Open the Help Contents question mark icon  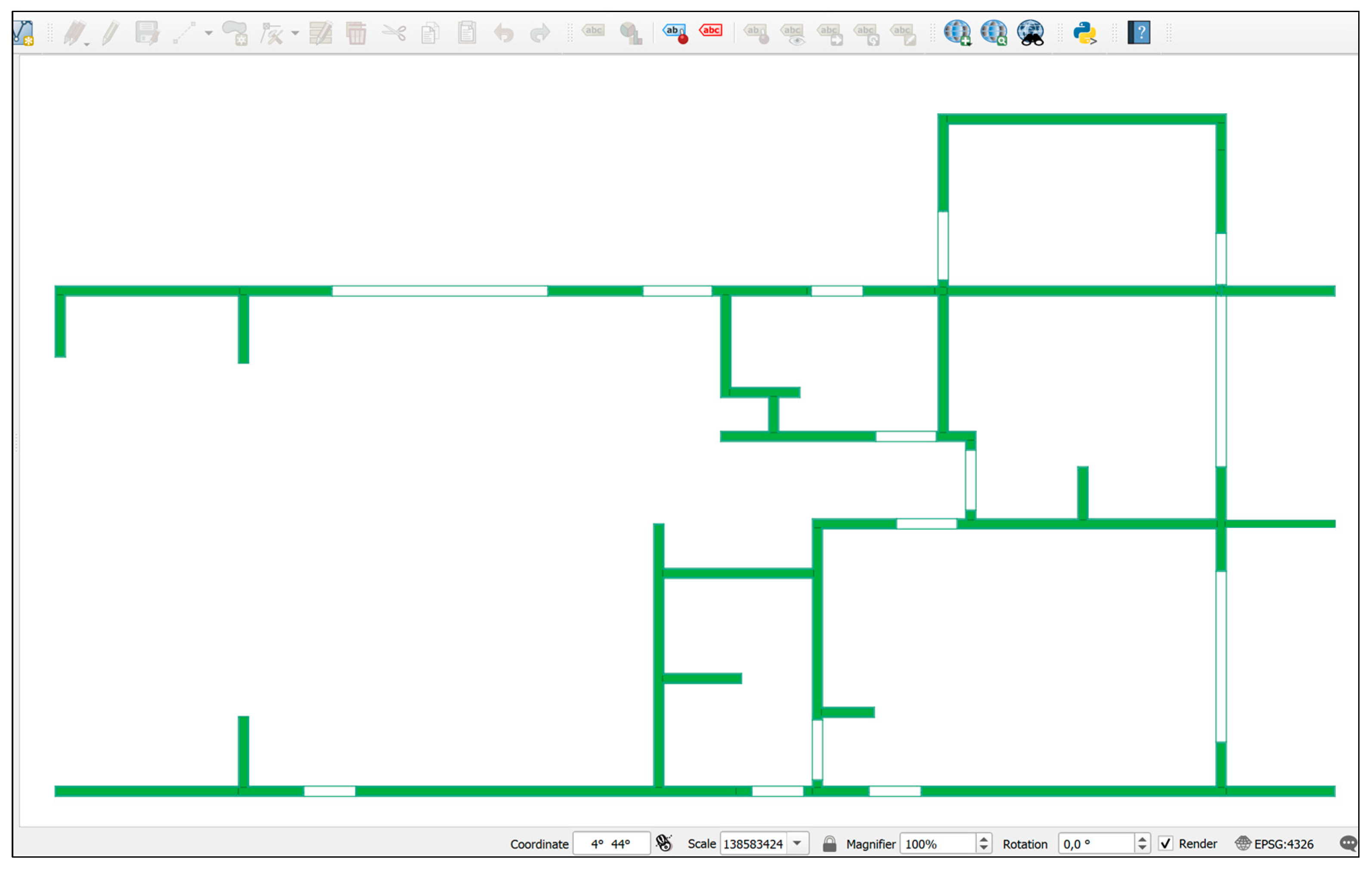tap(1139, 32)
